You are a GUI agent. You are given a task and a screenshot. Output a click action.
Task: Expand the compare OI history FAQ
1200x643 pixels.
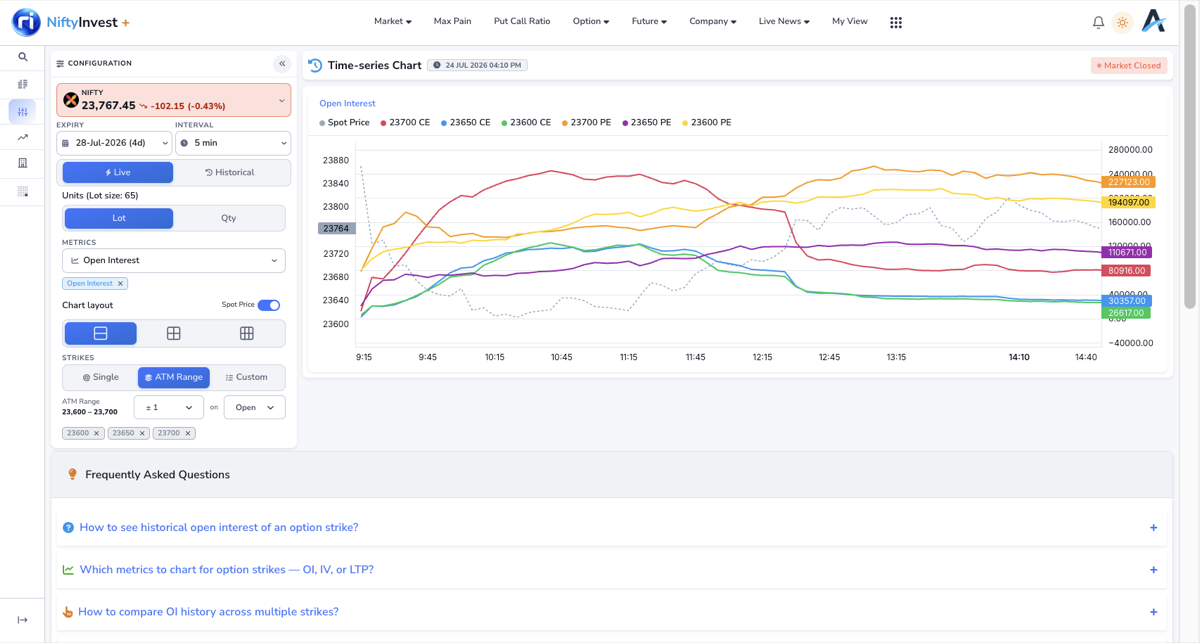pyautogui.click(x=611, y=612)
